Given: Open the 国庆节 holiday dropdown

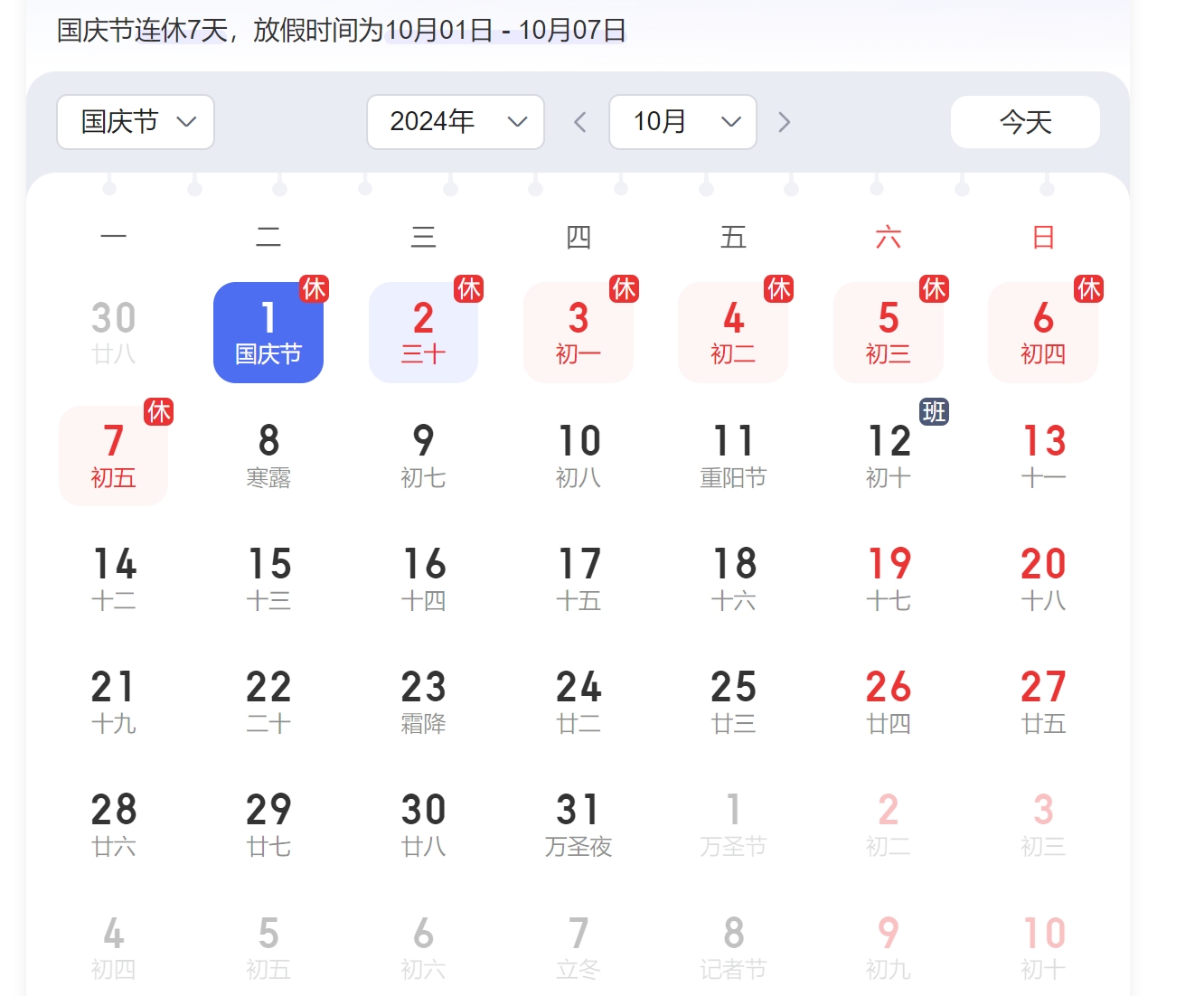Looking at the screenshot, I should (136, 122).
